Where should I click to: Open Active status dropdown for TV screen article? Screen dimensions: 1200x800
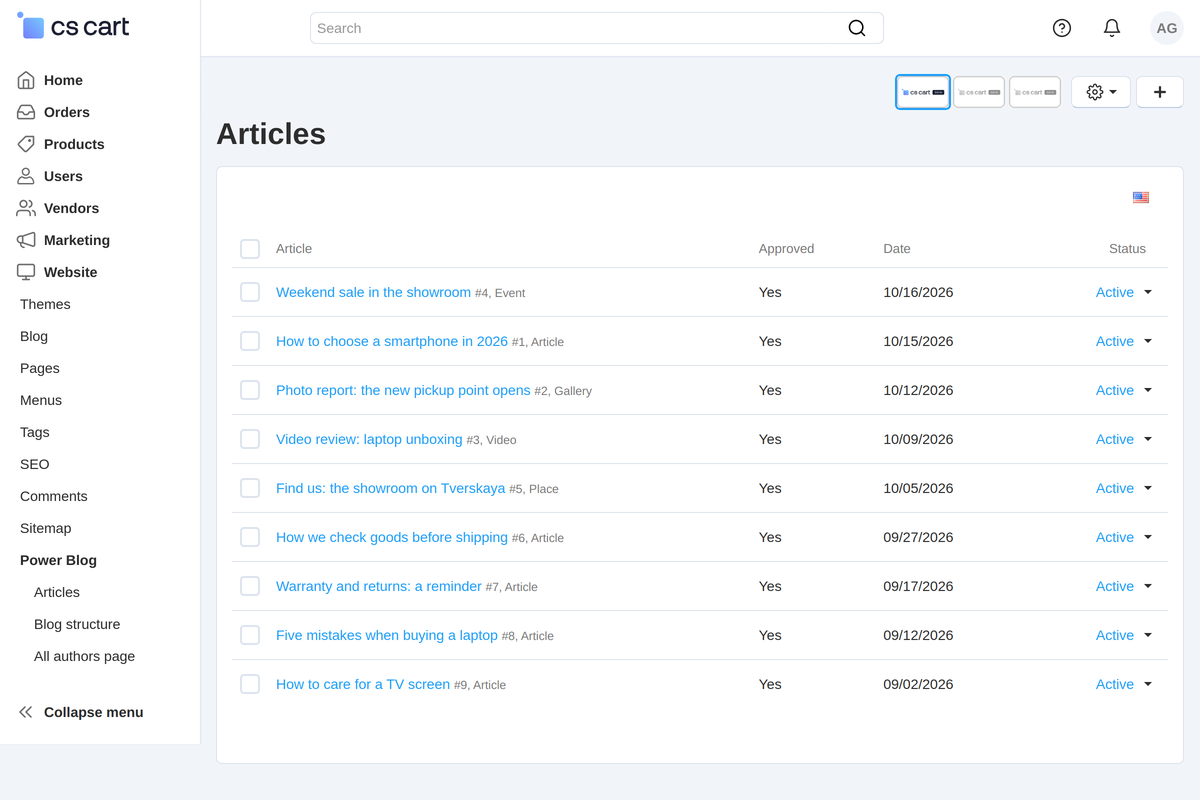click(x=1124, y=684)
